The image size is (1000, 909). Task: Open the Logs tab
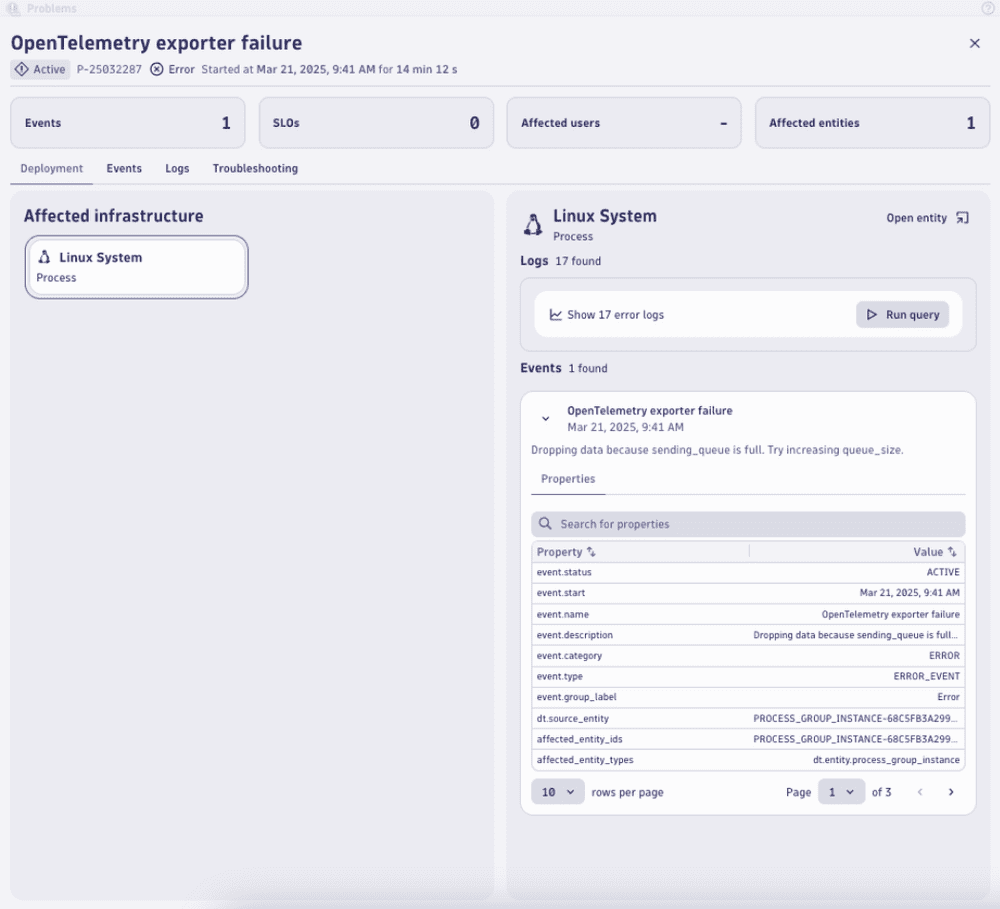point(177,168)
